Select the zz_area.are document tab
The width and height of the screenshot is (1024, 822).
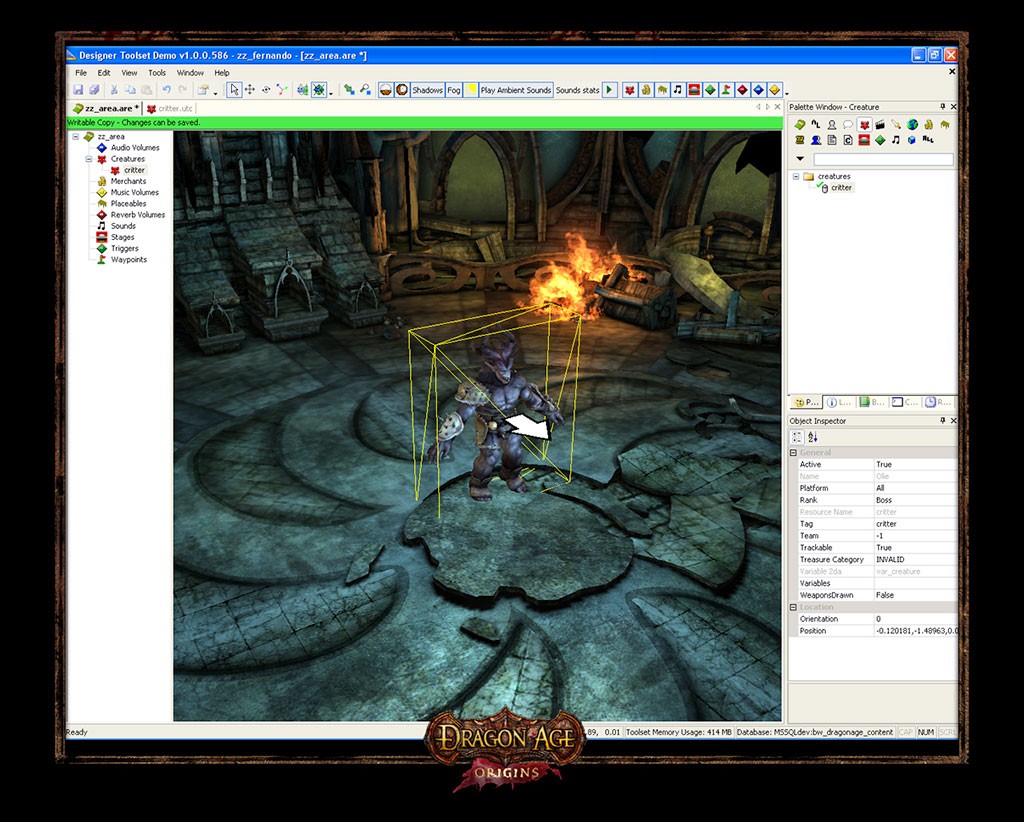pyautogui.click(x=106, y=108)
